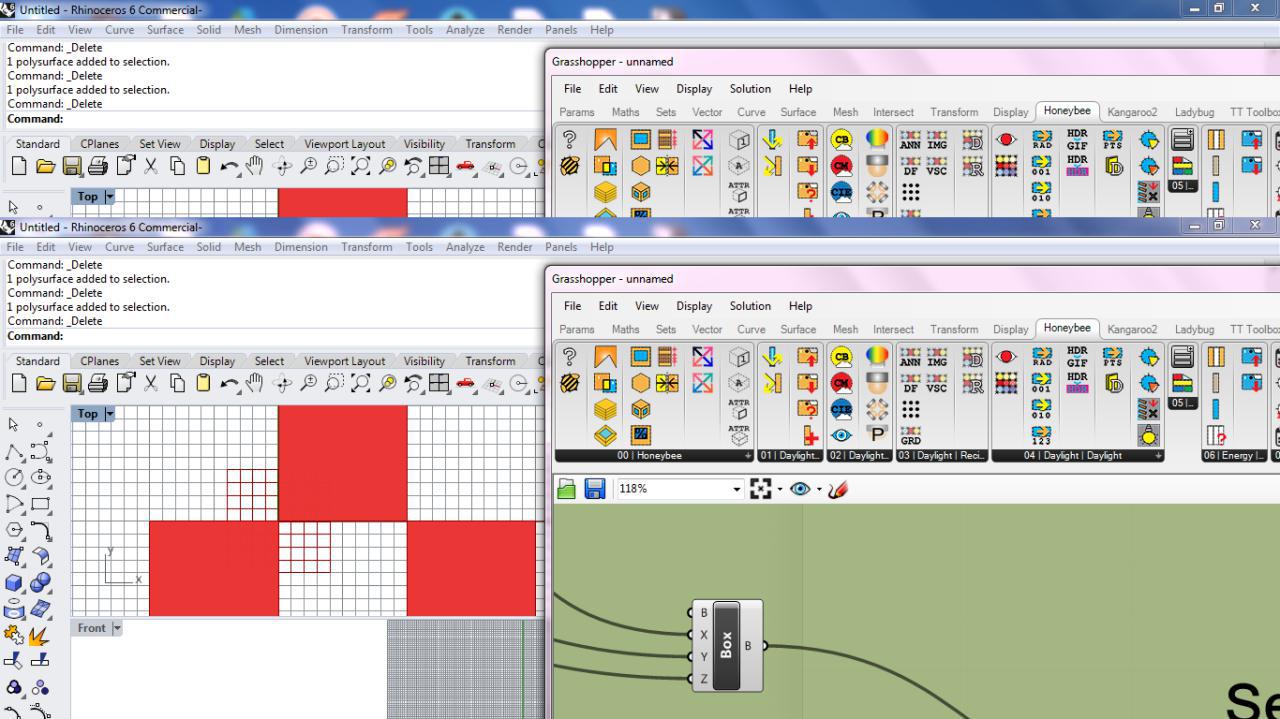
Task: Open the Analyze menu in the lower Rhino window
Action: [x=465, y=247]
